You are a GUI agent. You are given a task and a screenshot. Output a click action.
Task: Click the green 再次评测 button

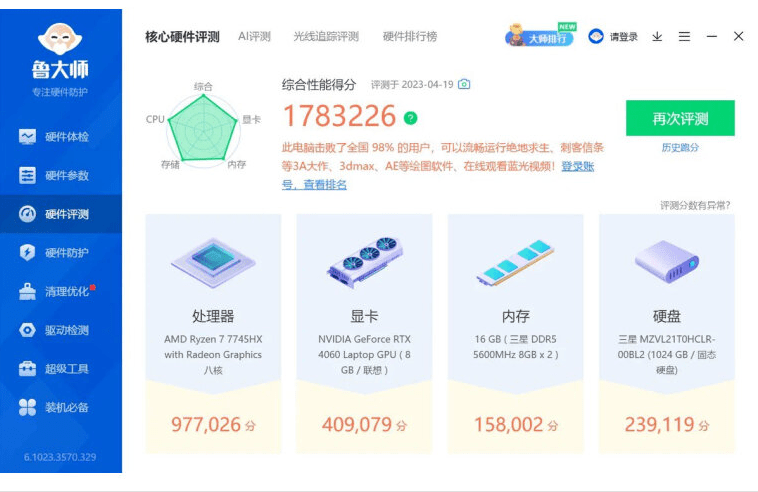680,118
